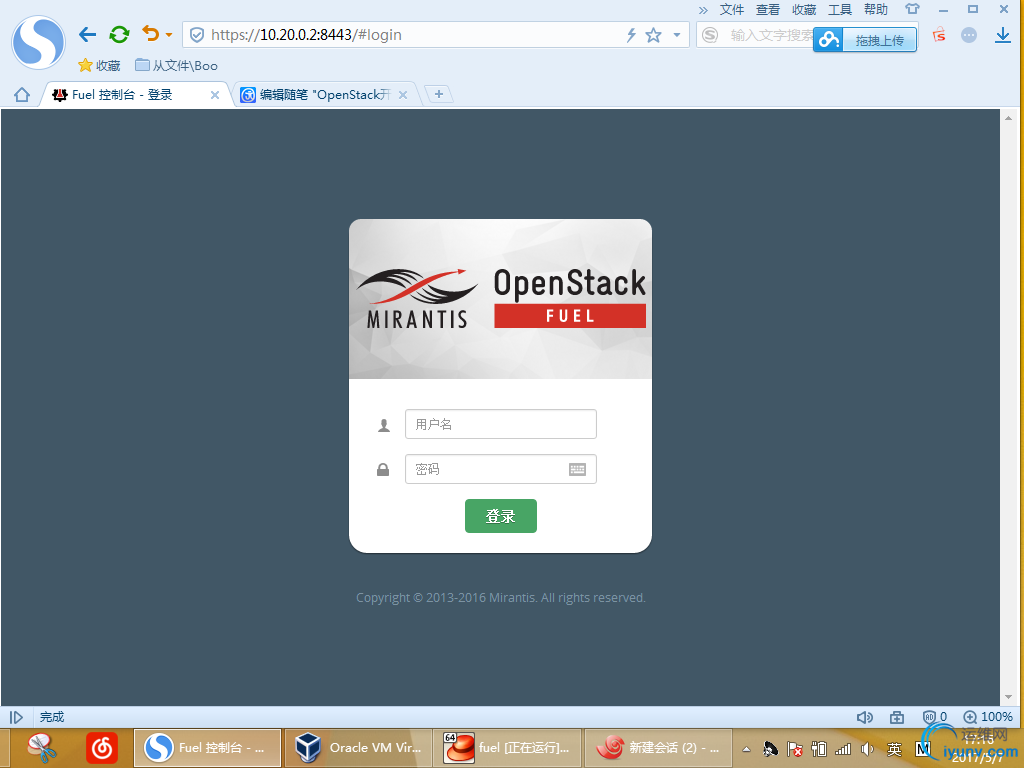Open Oracle VM VirtualBox from taskbar
The image size is (1024, 768).
point(359,748)
